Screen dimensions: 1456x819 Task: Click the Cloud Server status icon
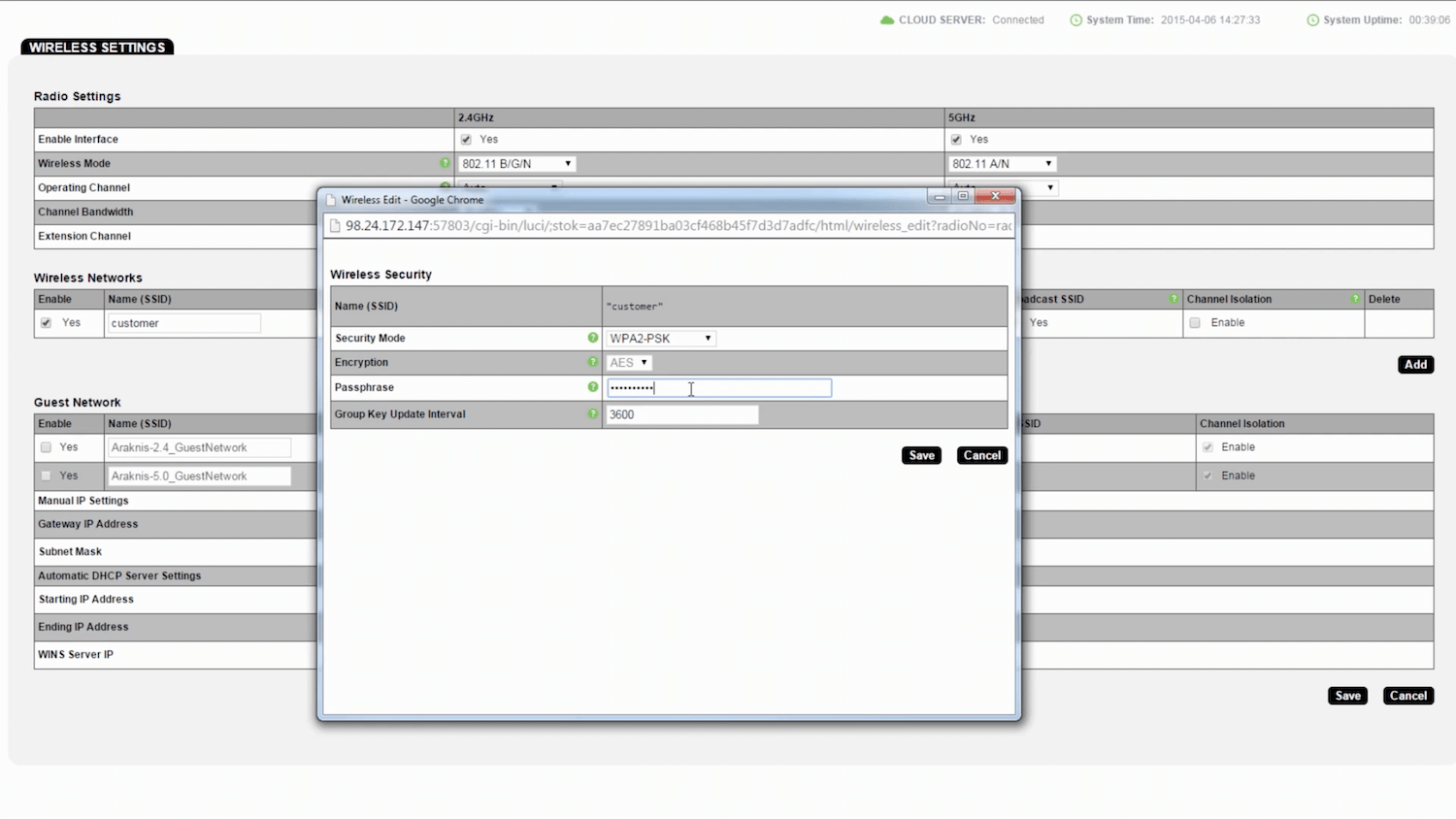coord(886,20)
